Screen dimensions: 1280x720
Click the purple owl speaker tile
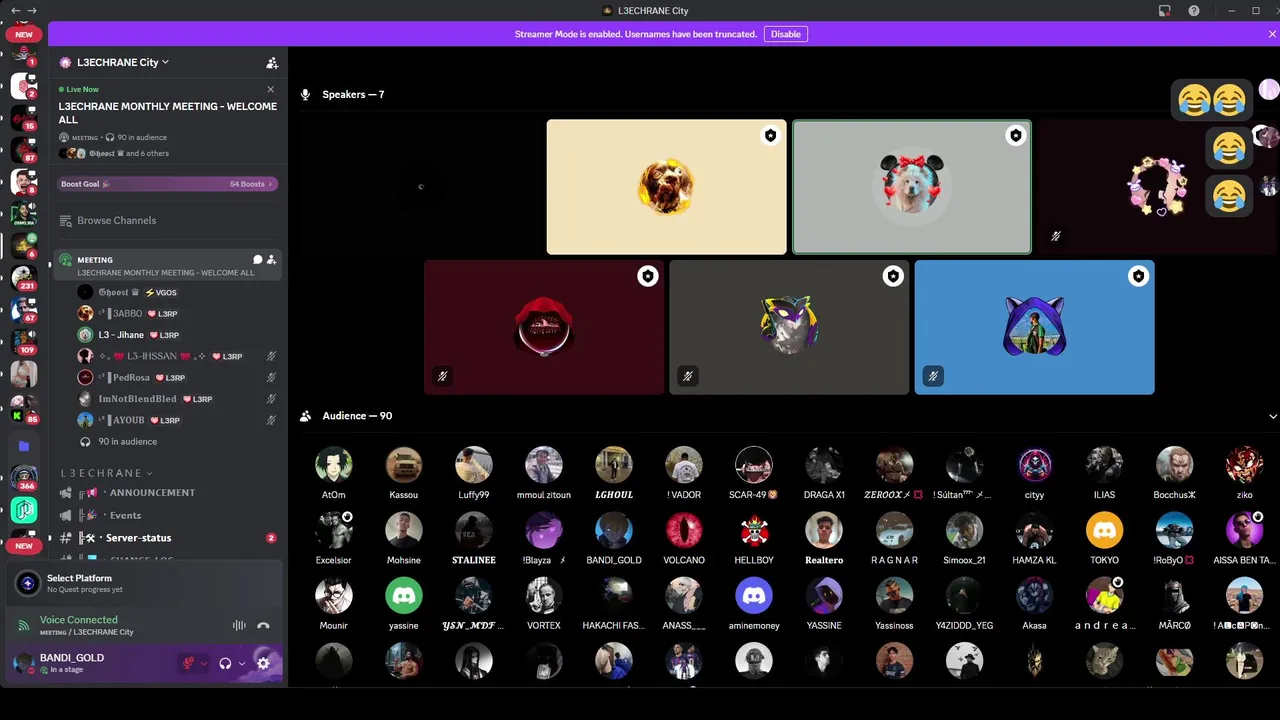click(x=789, y=327)
